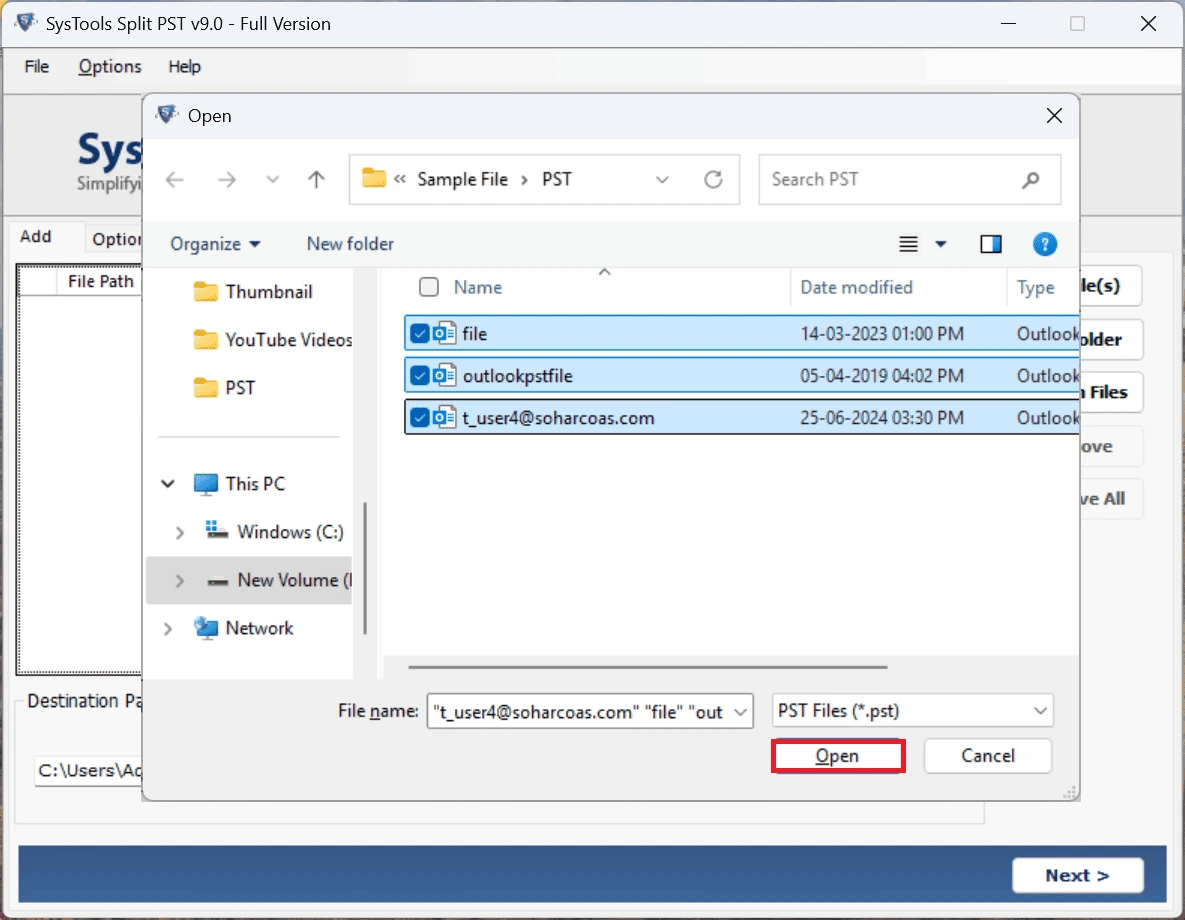Click the breadcrumb overflow '<<' chevron
This screenshot has height=920, width=1185.
coord(400,179)
